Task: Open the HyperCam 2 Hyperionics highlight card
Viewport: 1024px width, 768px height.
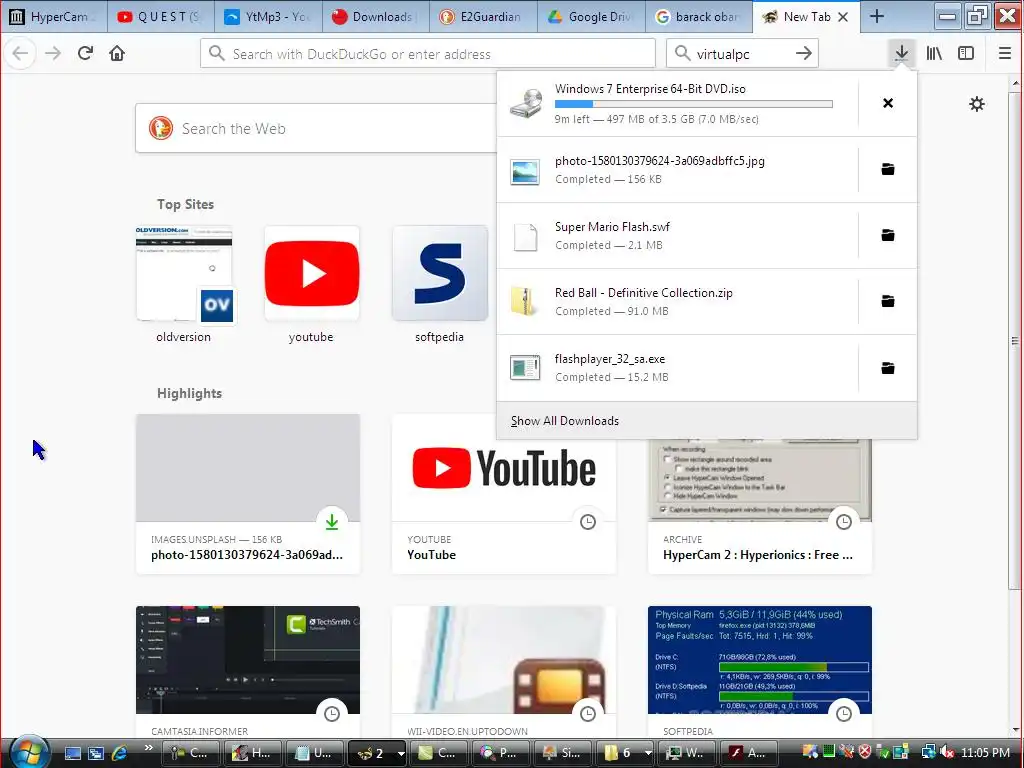Action: click(760, 506)
